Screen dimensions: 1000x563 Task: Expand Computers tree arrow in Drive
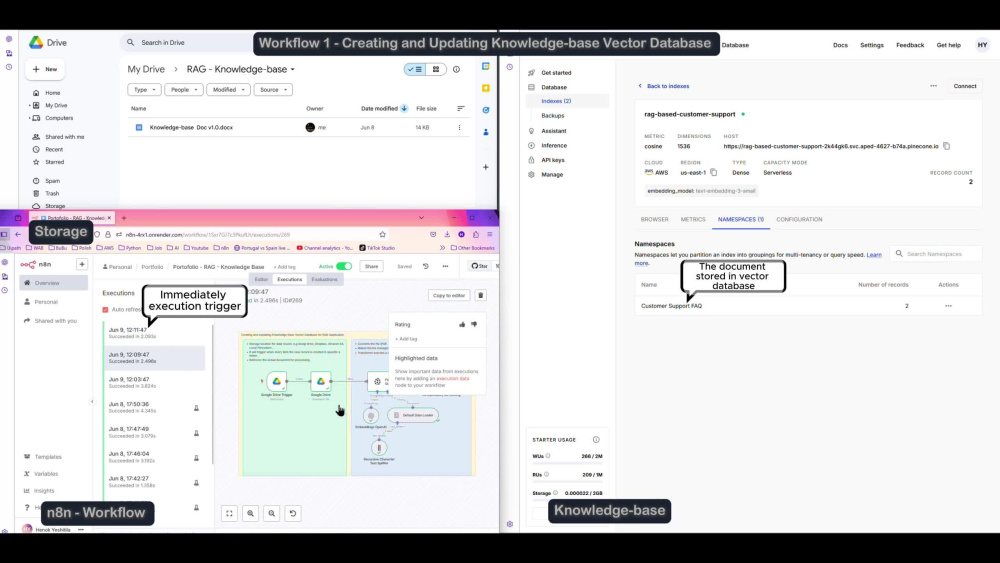click(29, 118)
